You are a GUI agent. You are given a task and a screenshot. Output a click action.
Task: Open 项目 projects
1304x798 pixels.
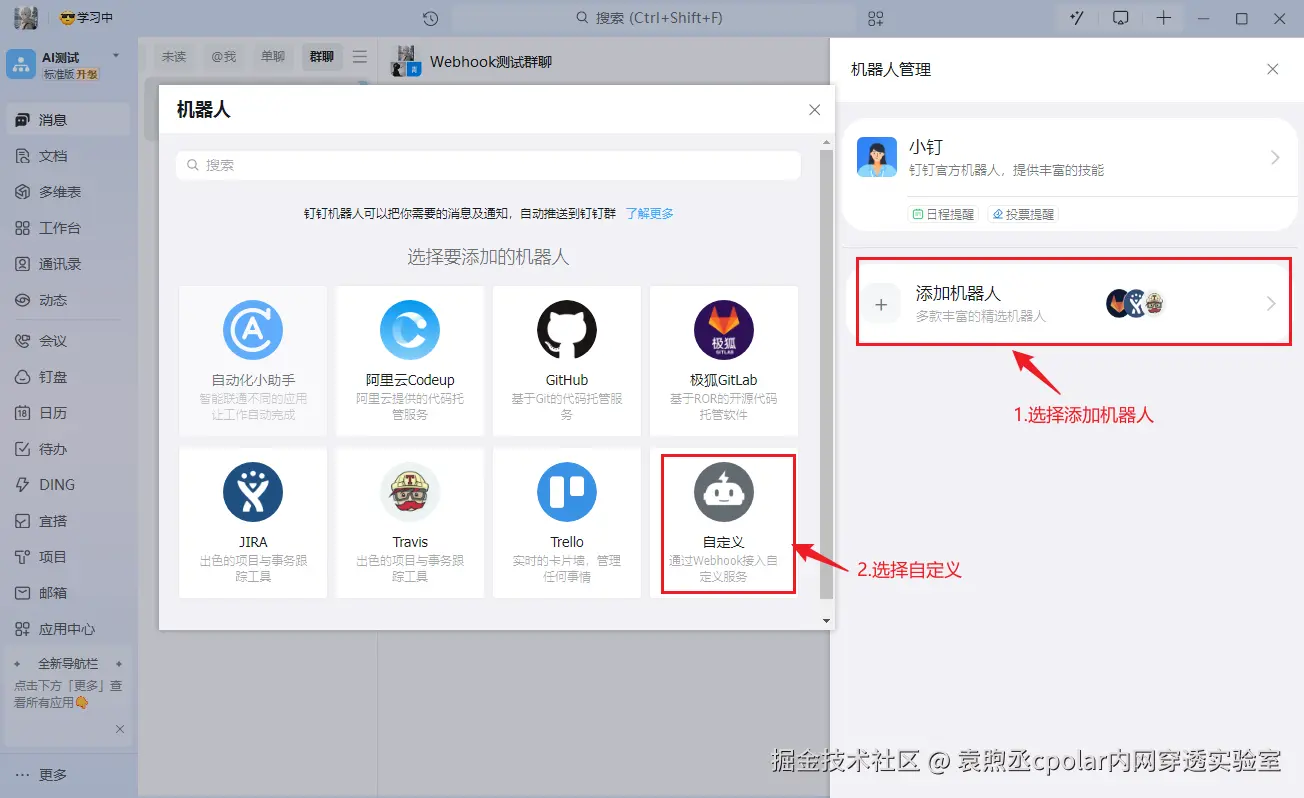point(66,557)
